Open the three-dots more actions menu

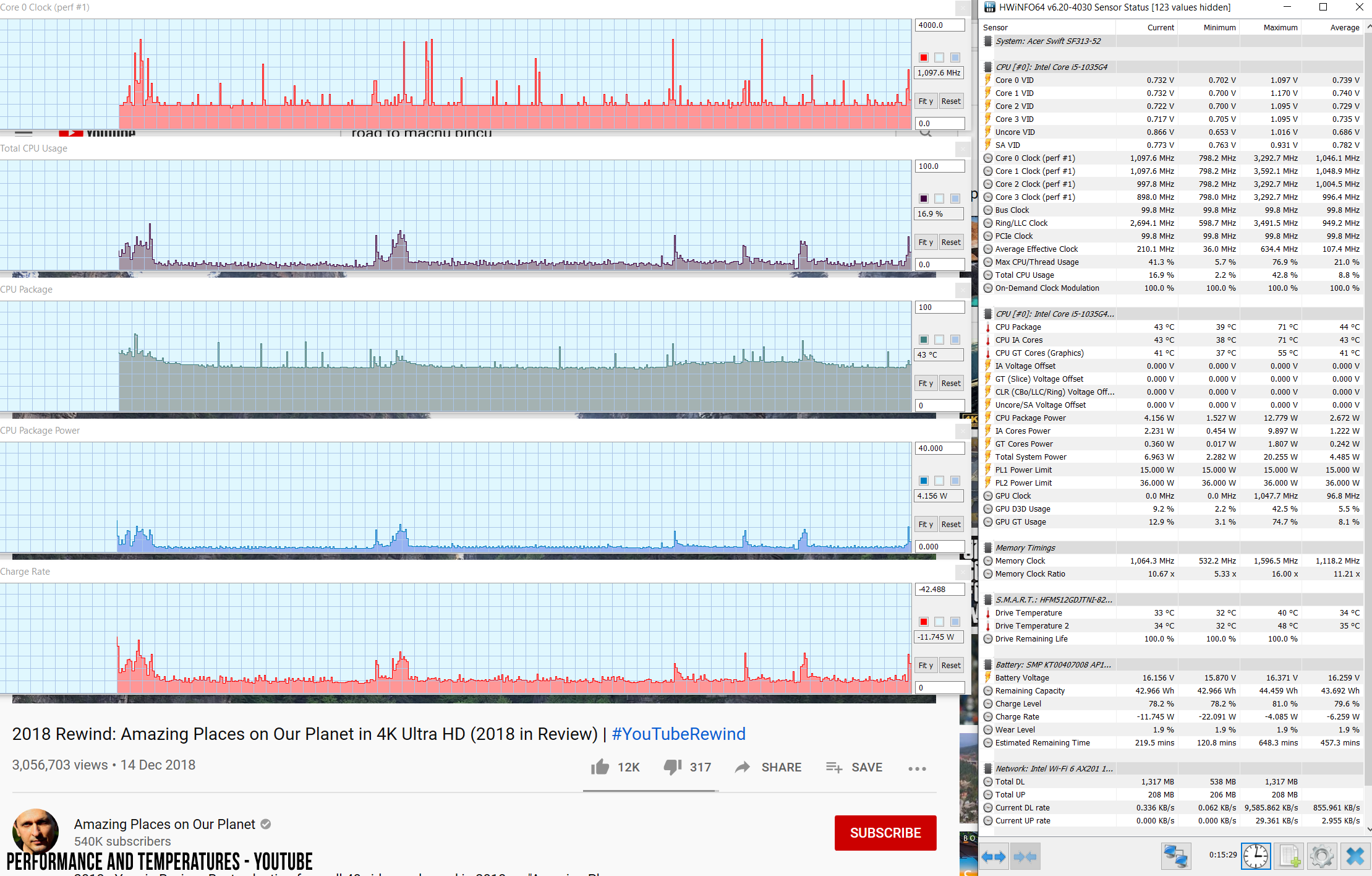click(917, 768)
